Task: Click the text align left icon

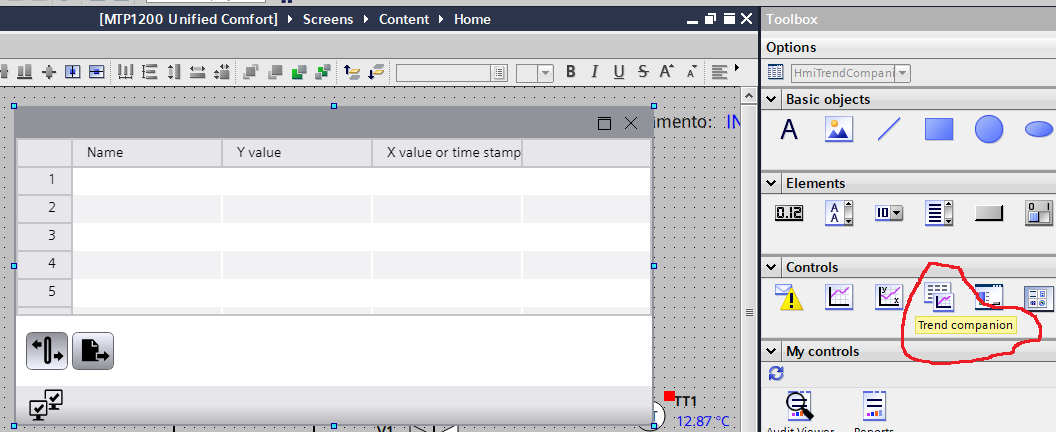Action: [720, 72]
